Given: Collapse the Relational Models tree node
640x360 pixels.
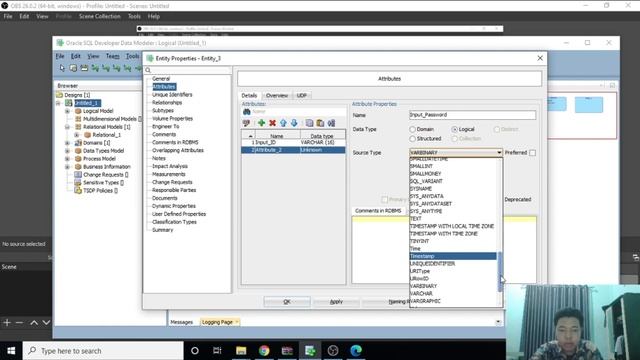Looking at the screenshot, I should tap(67, 127).
